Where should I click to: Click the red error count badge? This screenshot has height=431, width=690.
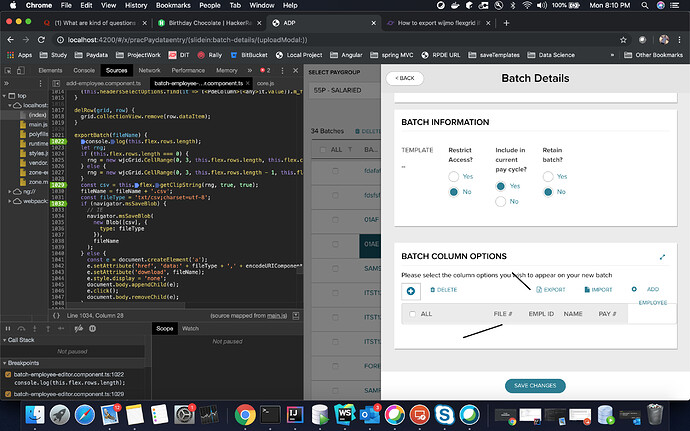click(x=265, y=70)
